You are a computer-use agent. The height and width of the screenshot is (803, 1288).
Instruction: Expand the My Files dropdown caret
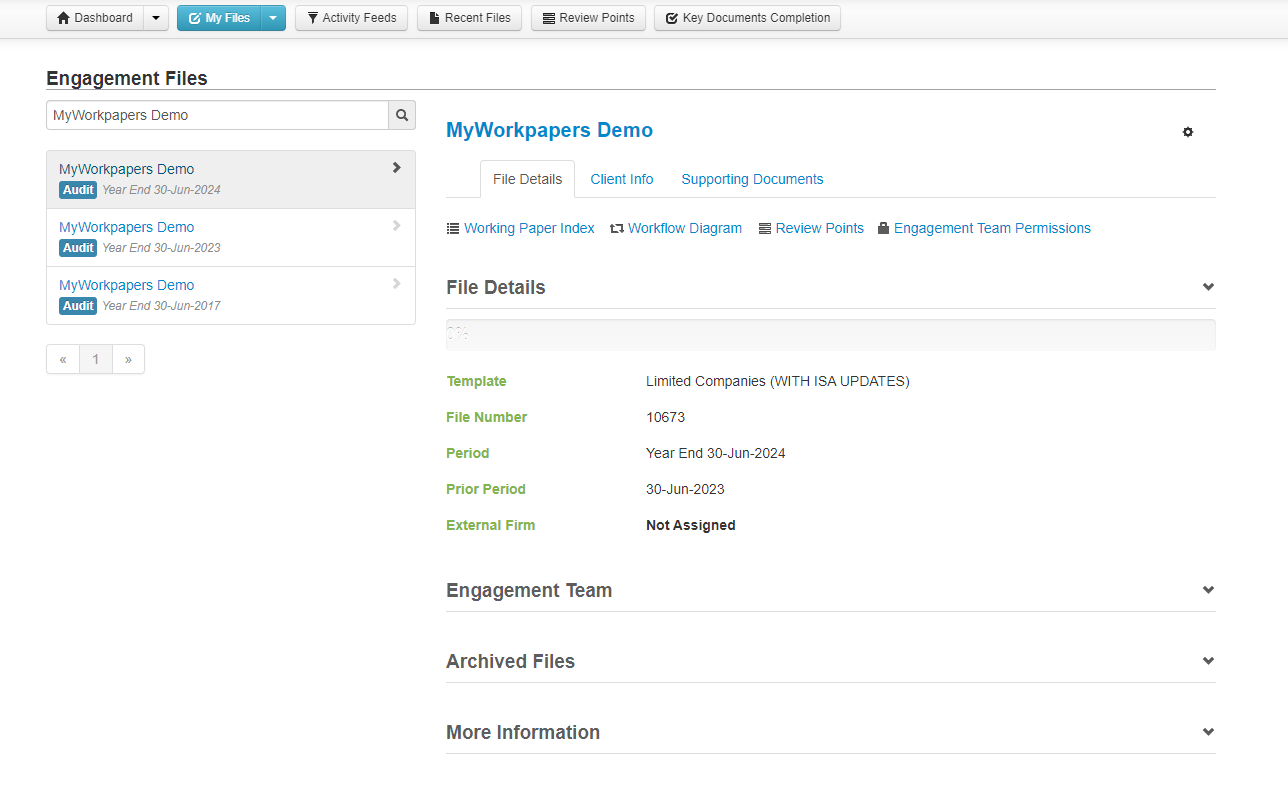coord(273,18)
